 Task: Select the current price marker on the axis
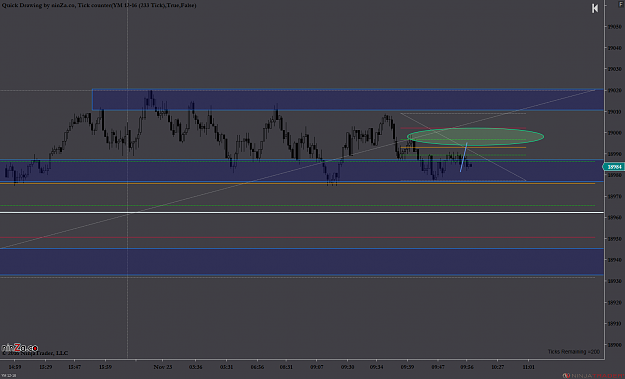pyautogui.click(x=614, y=167)
